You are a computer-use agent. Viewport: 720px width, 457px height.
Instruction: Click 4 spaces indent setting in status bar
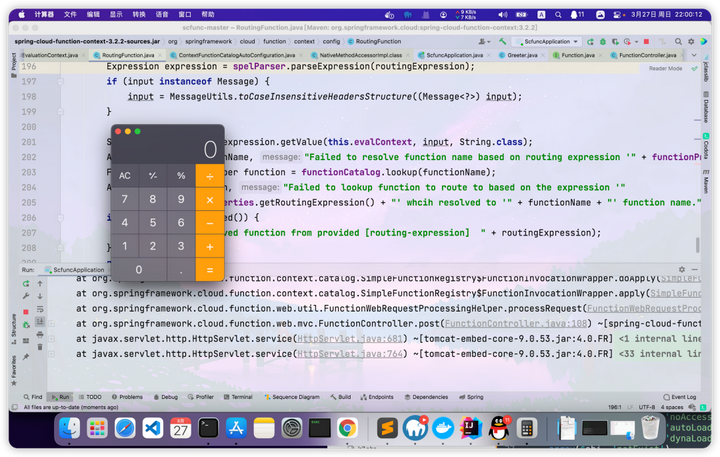coord(672,407)
